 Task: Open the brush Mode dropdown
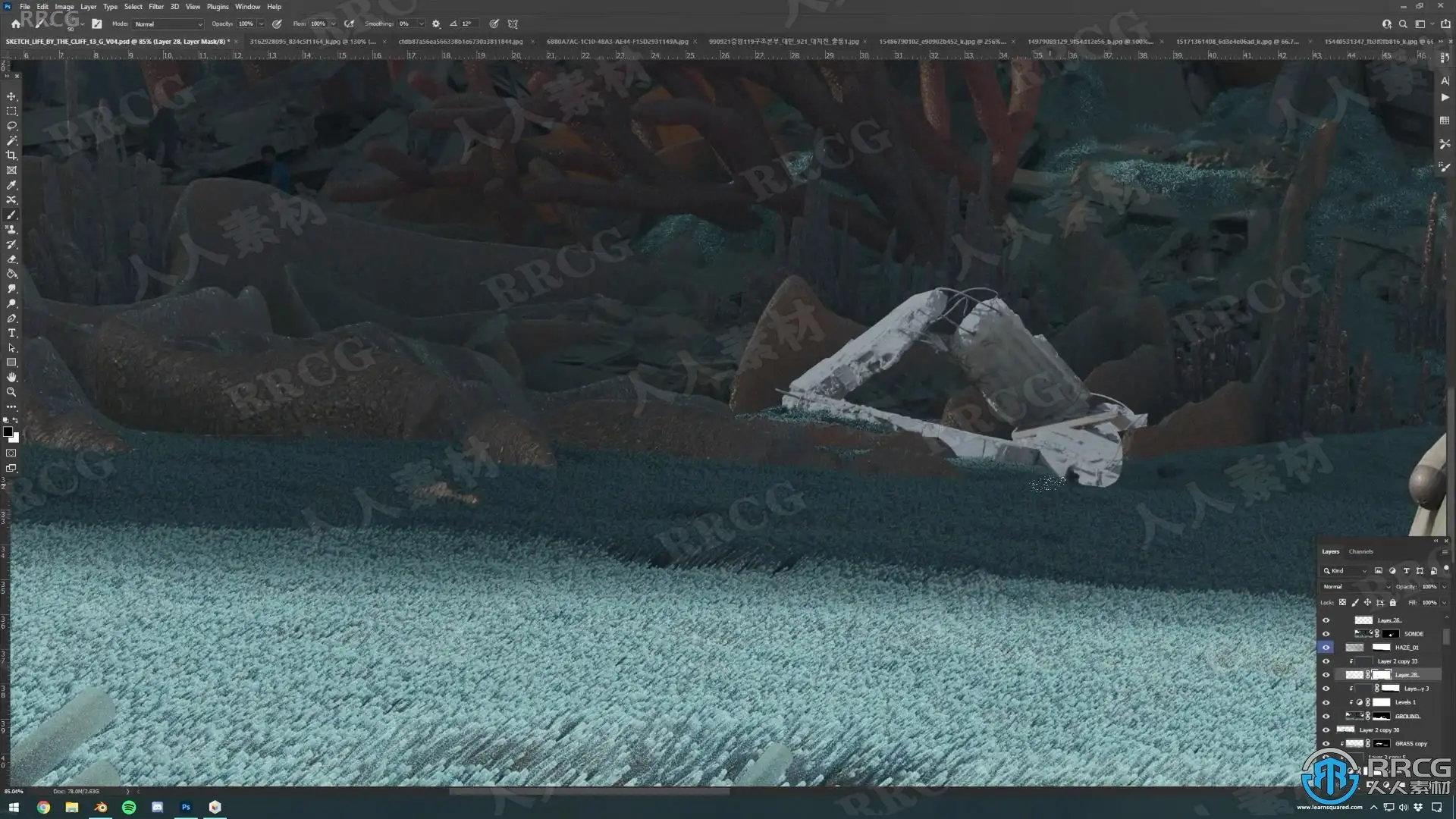(x=168, y=24)
